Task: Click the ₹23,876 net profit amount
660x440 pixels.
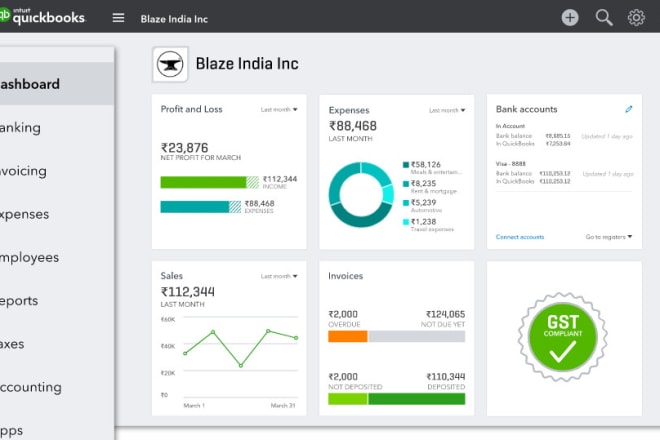Action: tap(184, 148)
